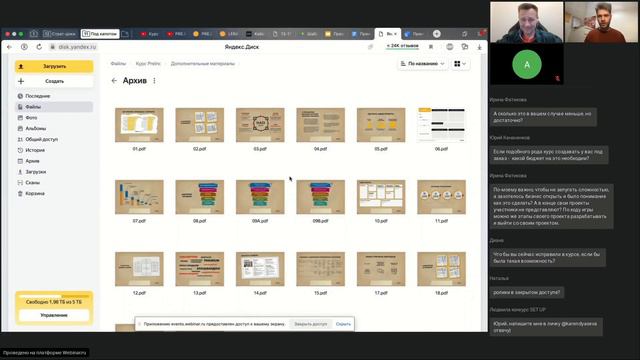
Task: Open the 06.pdf thumbnail
Action: (x=441, y=125)
